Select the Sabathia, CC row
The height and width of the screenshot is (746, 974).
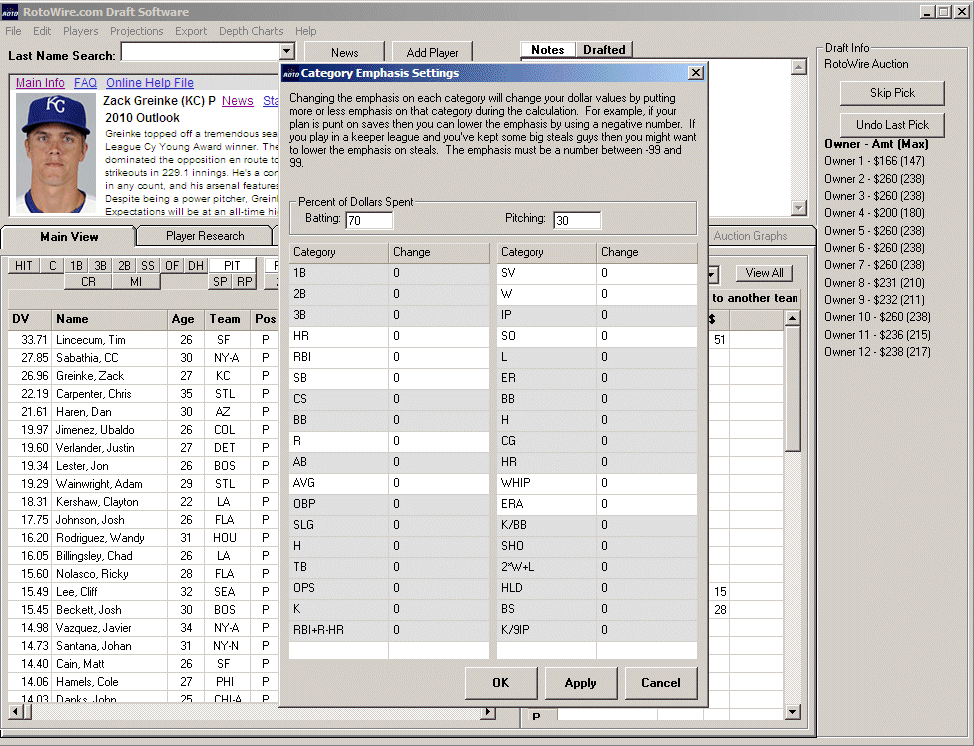tap(143, 358)
